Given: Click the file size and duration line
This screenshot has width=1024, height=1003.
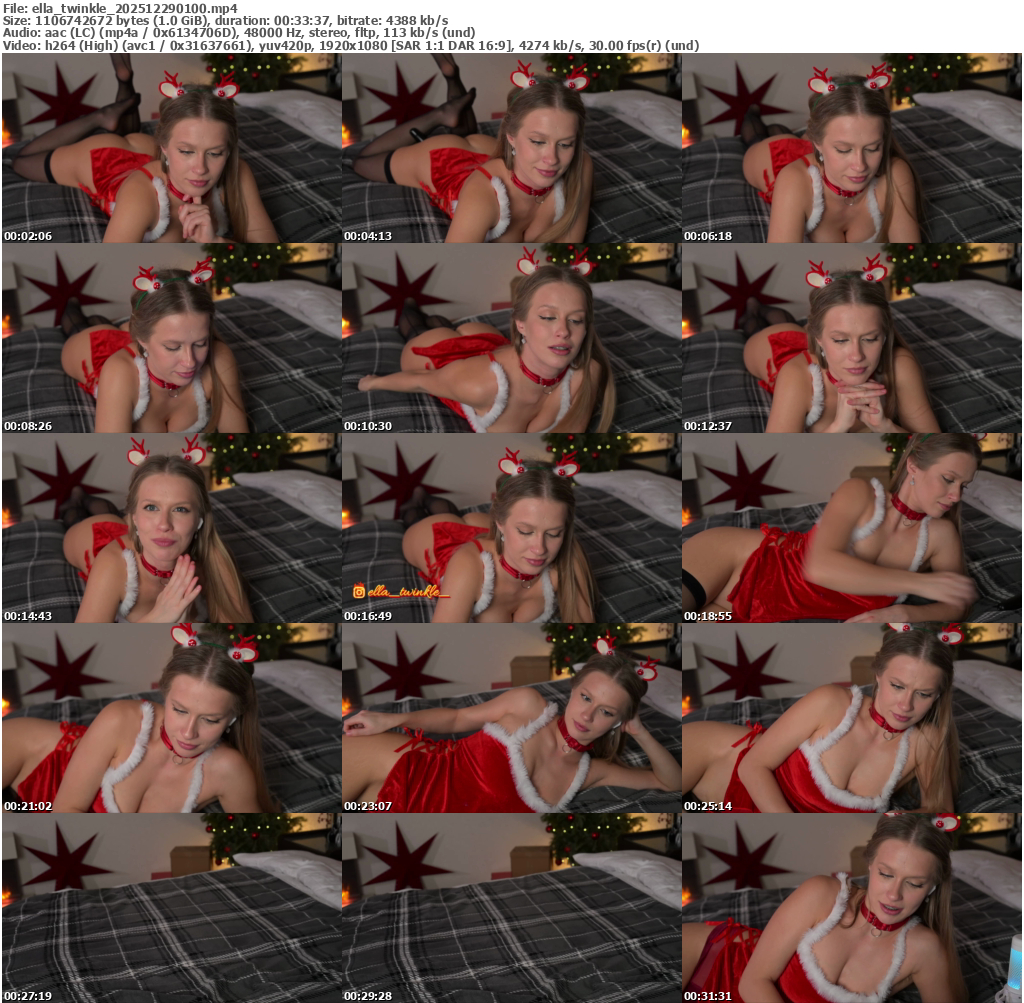Looking at the screenshot, I should [225, 20].
